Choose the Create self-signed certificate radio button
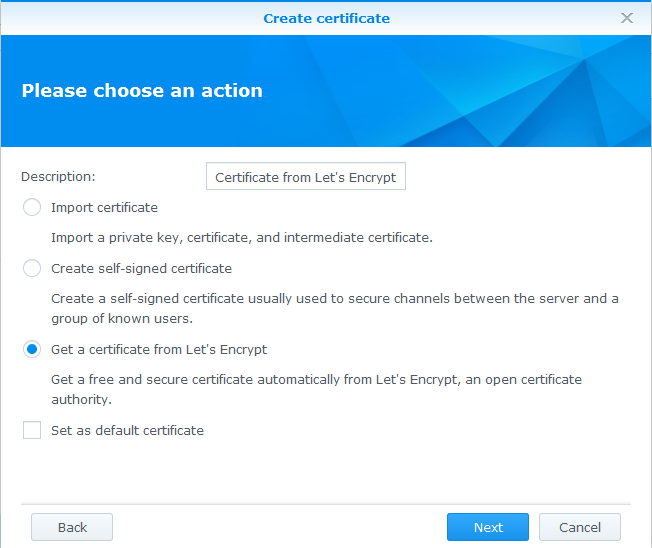This screenshot has height=548, width=652. 32,268
